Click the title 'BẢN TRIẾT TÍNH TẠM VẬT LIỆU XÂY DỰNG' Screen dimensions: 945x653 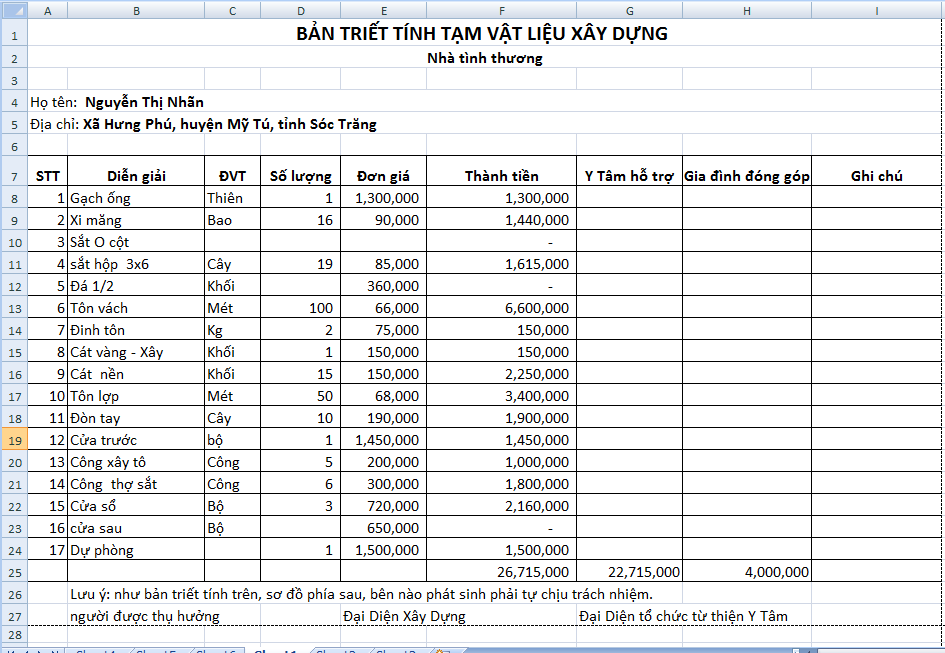pyautogui.click(x=482, y=34)
